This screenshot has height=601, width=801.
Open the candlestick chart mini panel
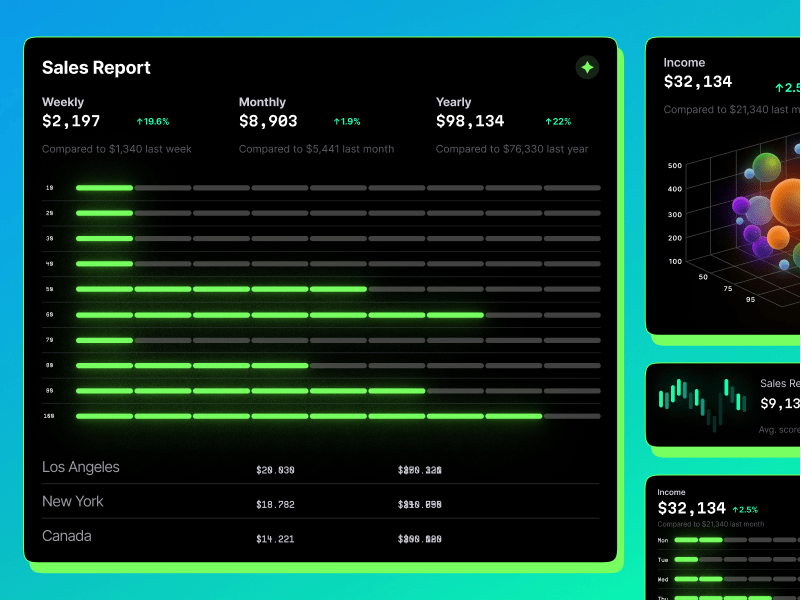[700, 405]
